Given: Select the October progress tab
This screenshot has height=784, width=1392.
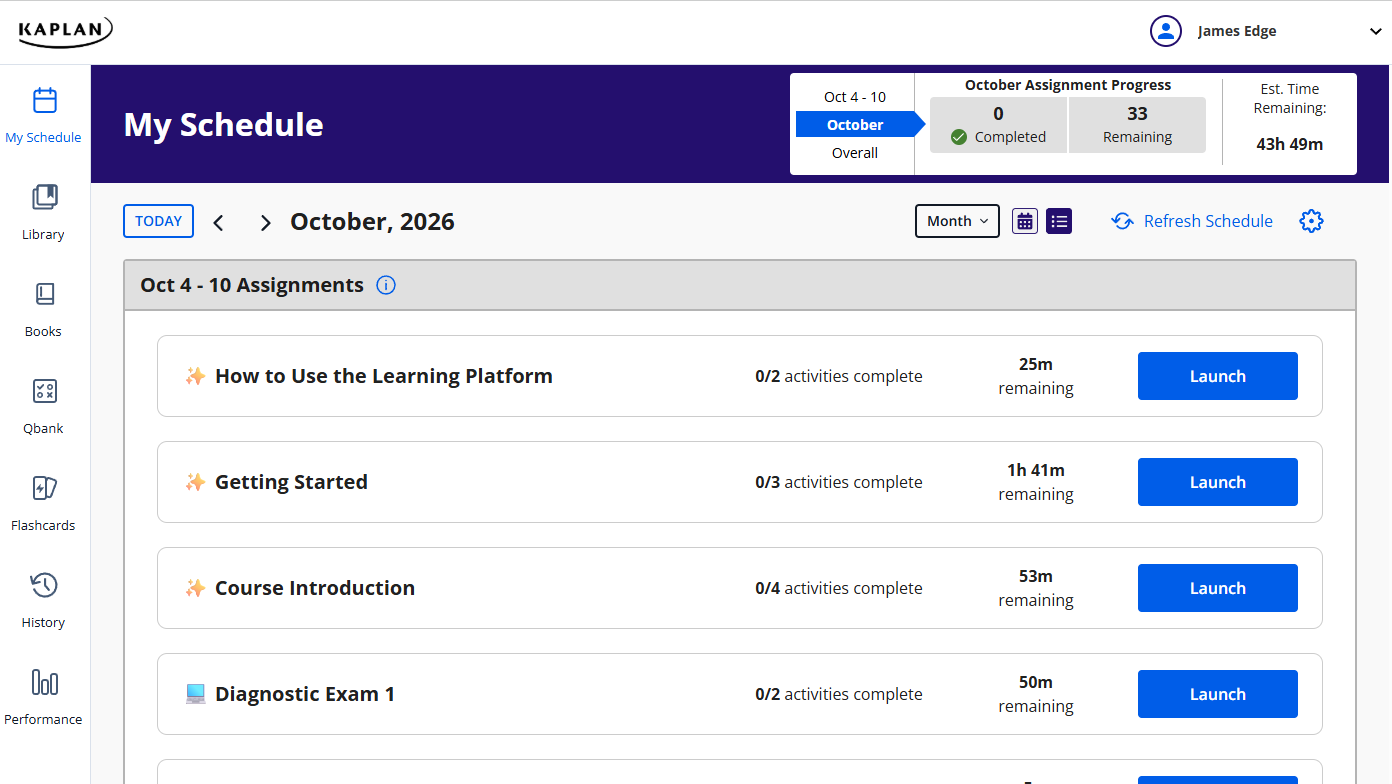Looking at the screenshot, I should (855, 125).
